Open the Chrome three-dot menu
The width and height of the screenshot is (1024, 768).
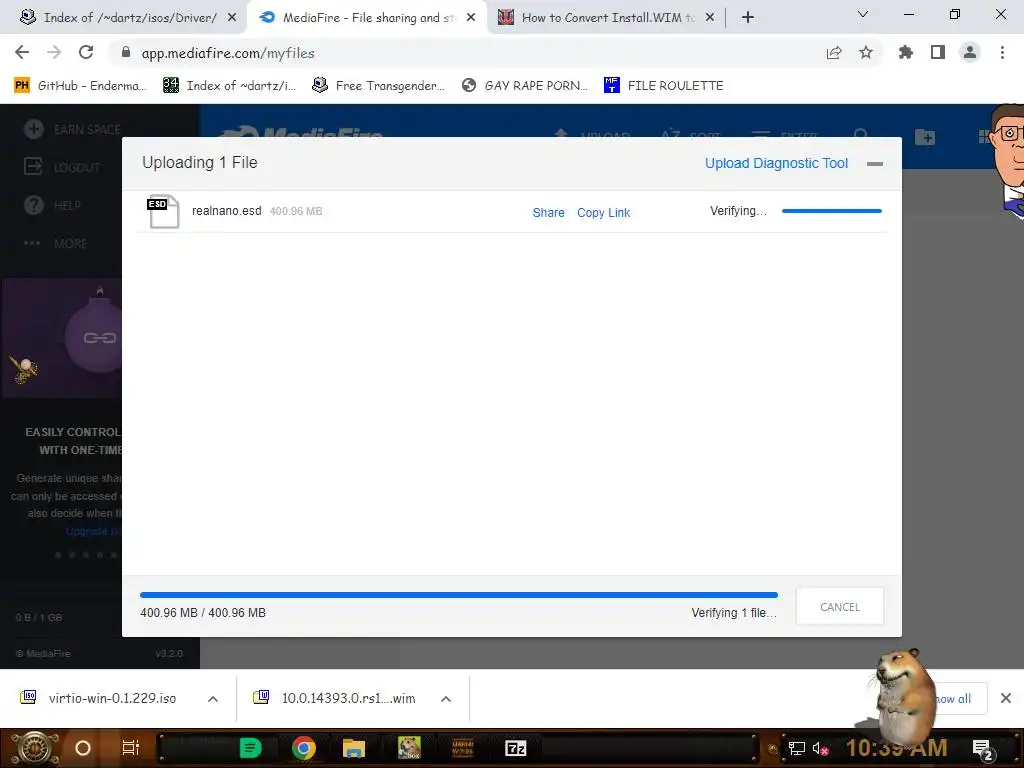[1002, 53]
